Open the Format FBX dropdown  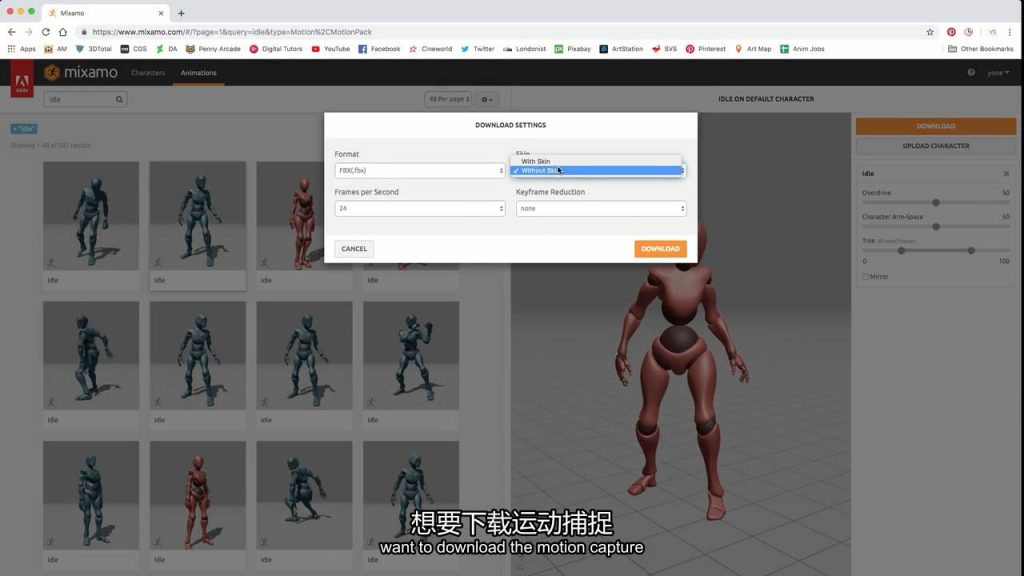click(x=420, y=170)
